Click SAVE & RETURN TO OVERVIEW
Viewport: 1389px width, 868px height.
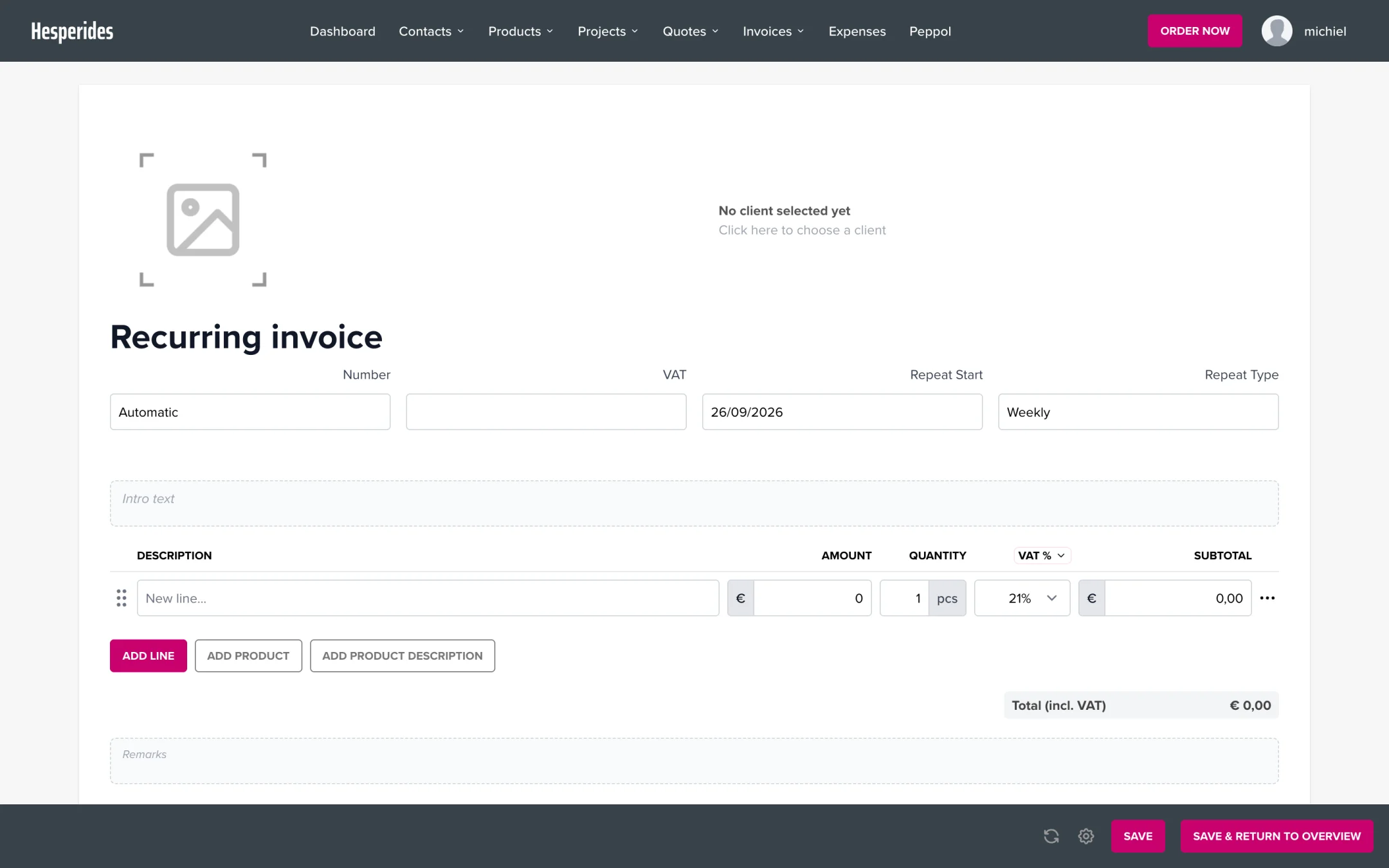click(1277, 836)
